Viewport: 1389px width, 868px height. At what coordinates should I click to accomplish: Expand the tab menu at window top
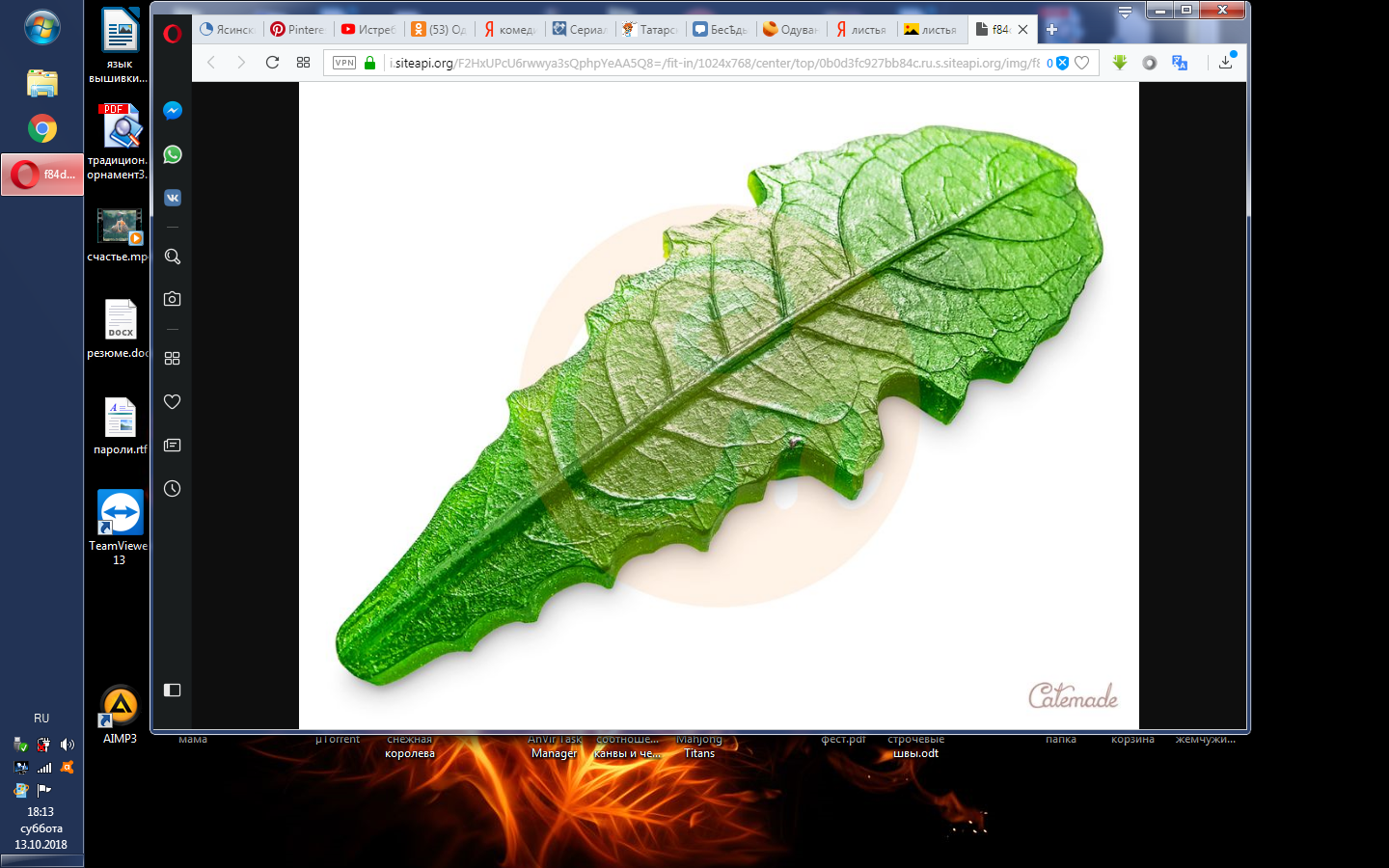click(1125, 13)
